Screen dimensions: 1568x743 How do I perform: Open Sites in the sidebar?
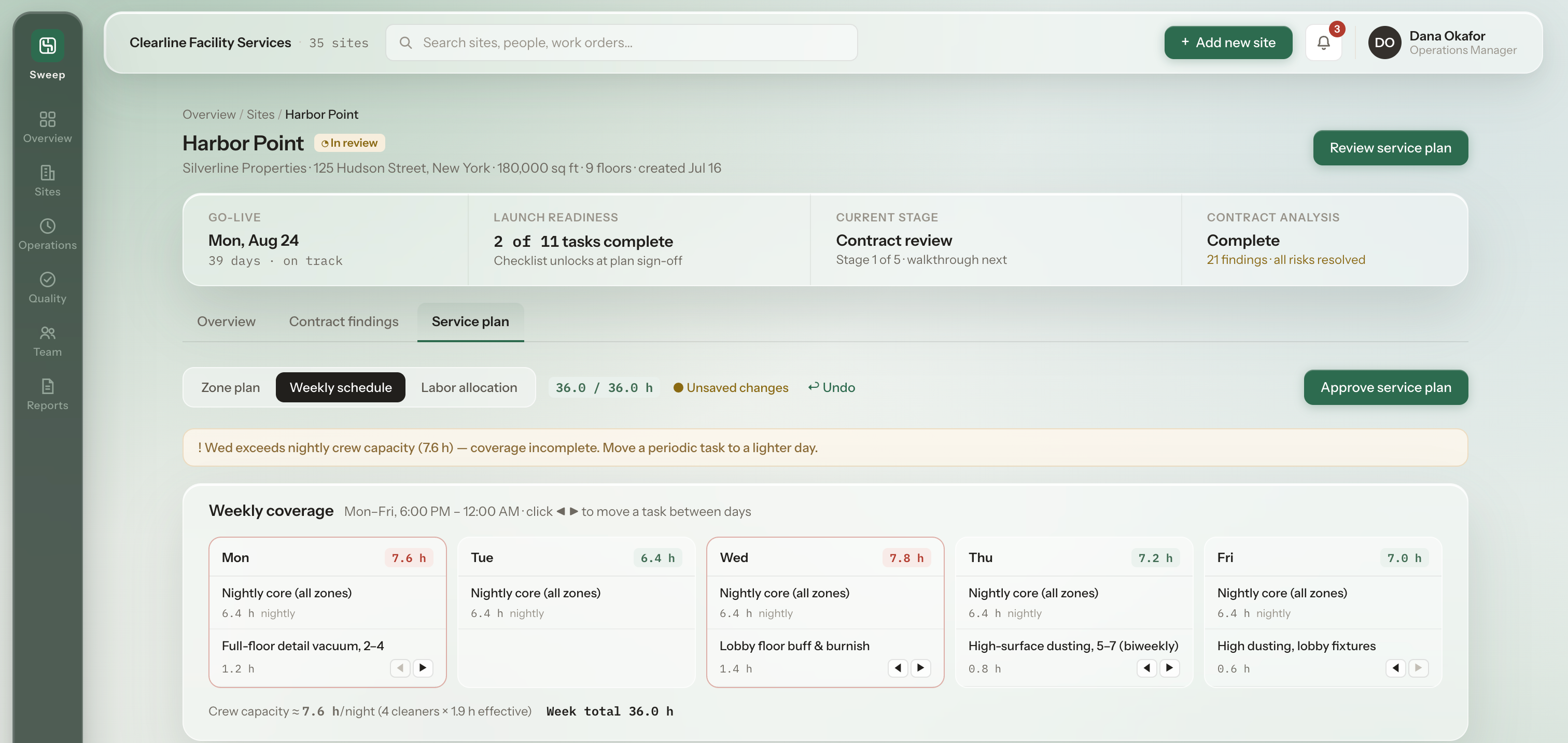(48, 181)
